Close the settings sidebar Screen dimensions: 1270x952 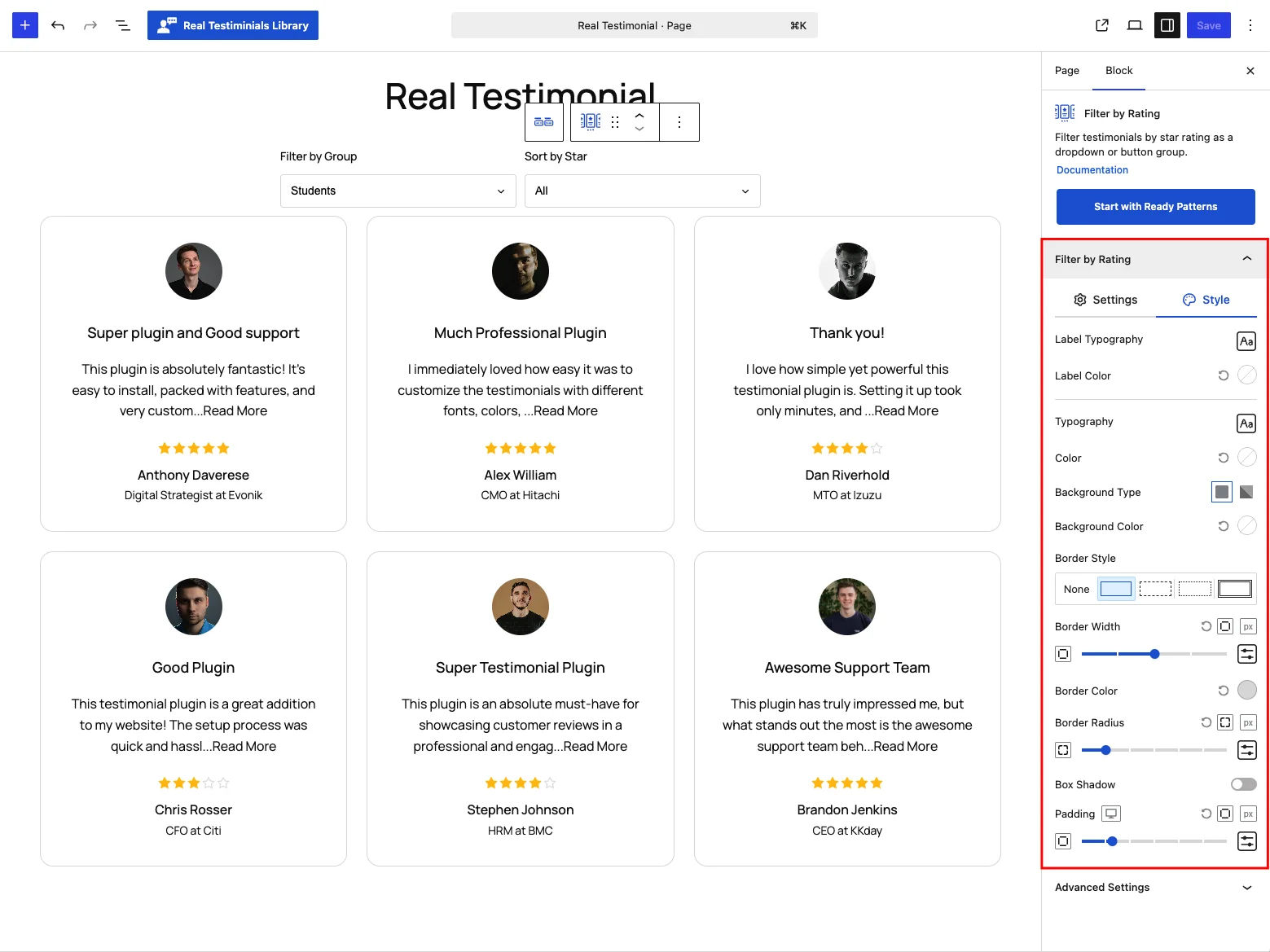click(x=1250, y=71)
